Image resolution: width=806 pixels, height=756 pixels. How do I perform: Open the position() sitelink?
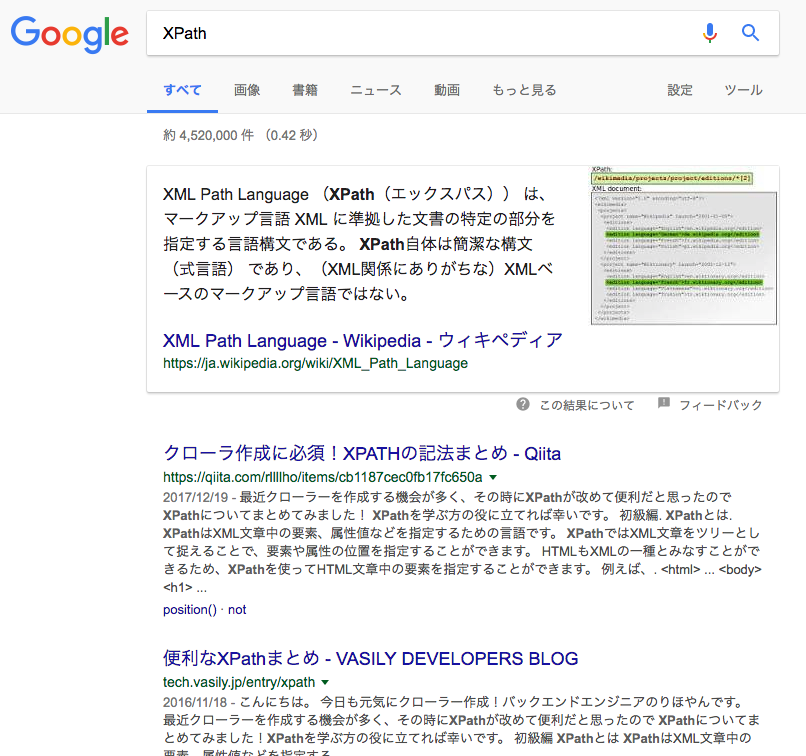point(190,610)
